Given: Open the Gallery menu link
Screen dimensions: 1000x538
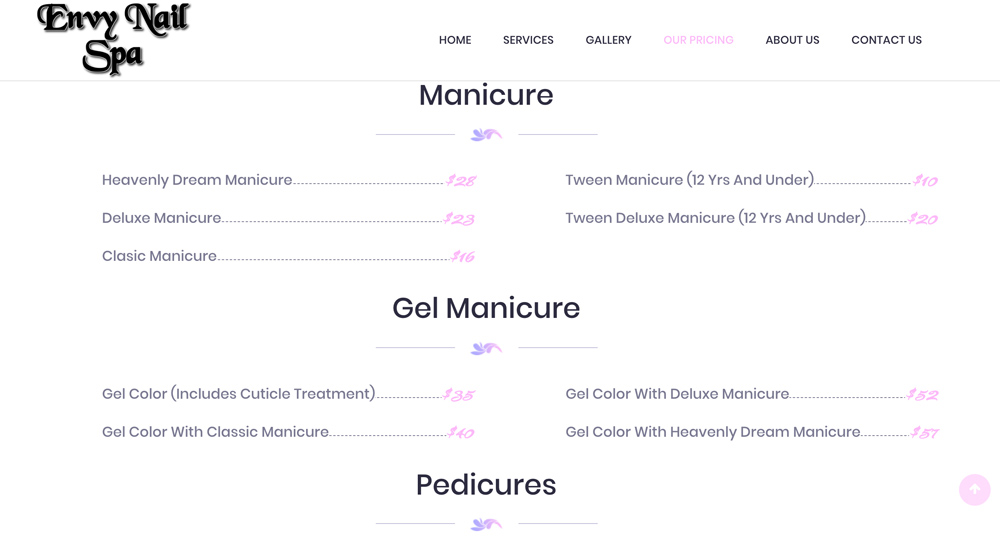Looking at the screenshot, I should tap(608, 40).
